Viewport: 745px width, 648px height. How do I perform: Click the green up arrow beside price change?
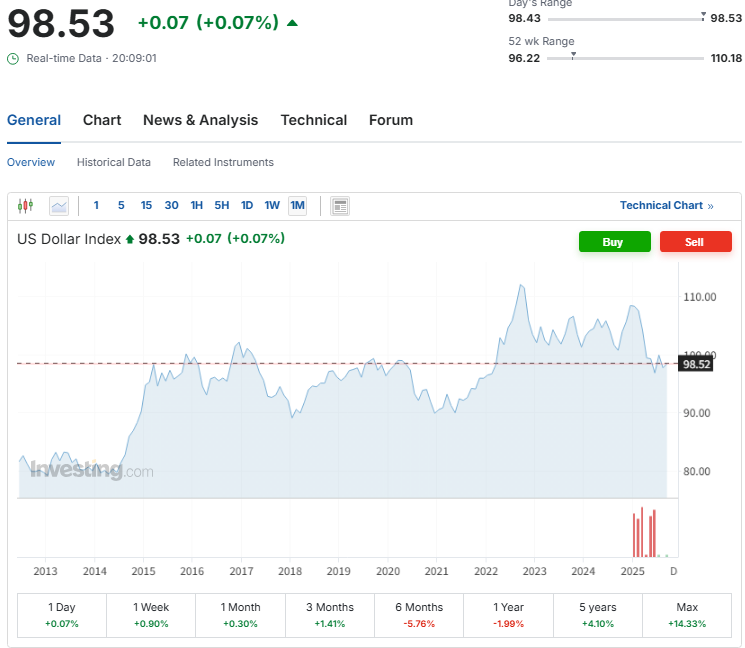pos(292,22)
